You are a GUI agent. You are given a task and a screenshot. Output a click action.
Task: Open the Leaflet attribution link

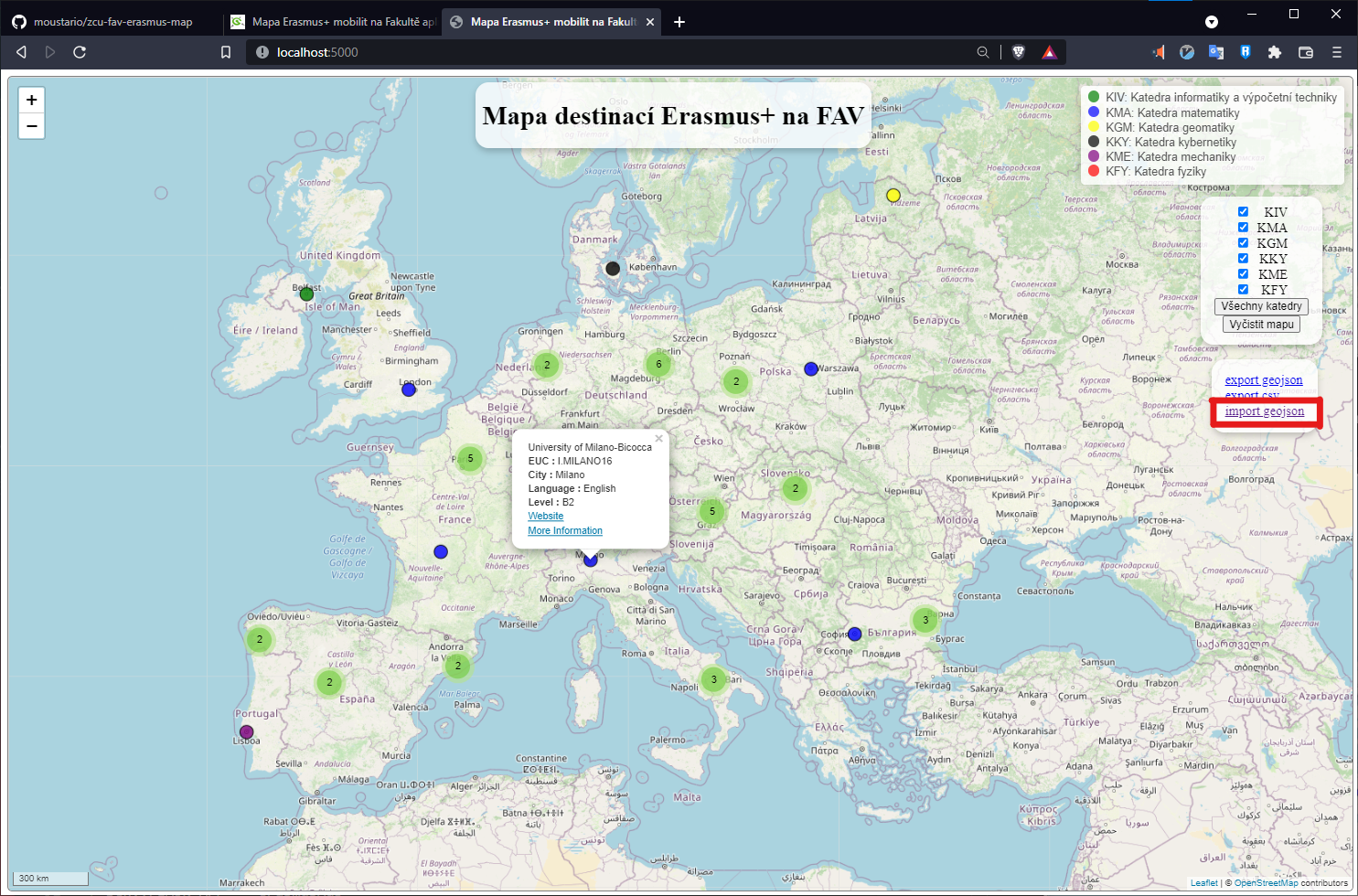pyautogui.click(x=1204, y=882)
